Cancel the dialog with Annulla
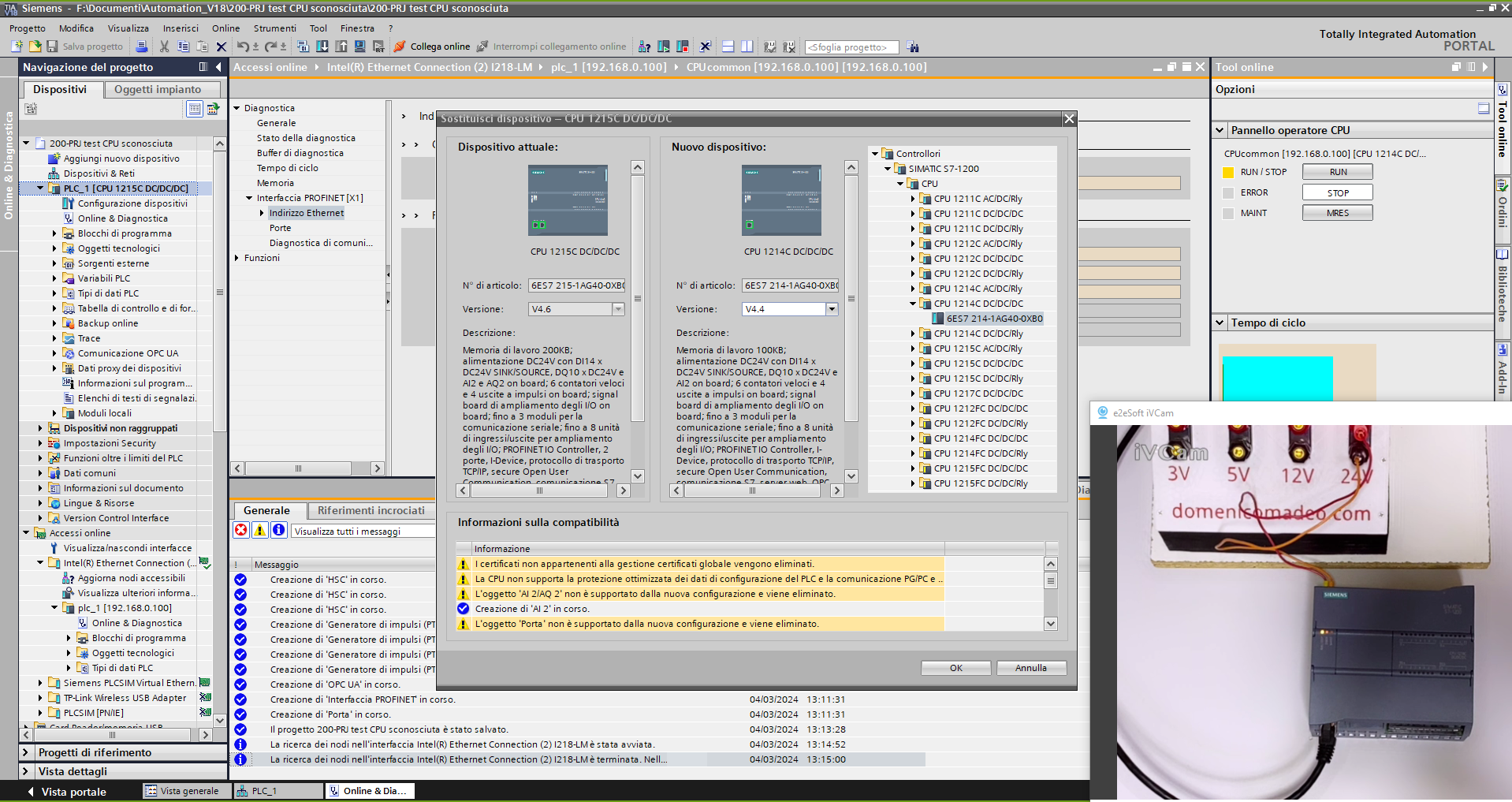The image size is (1512, 802). point(1031,668)
